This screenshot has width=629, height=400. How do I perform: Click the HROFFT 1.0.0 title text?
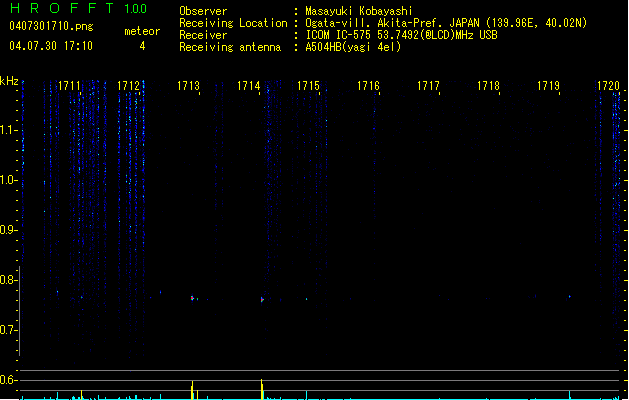[78, 8]
